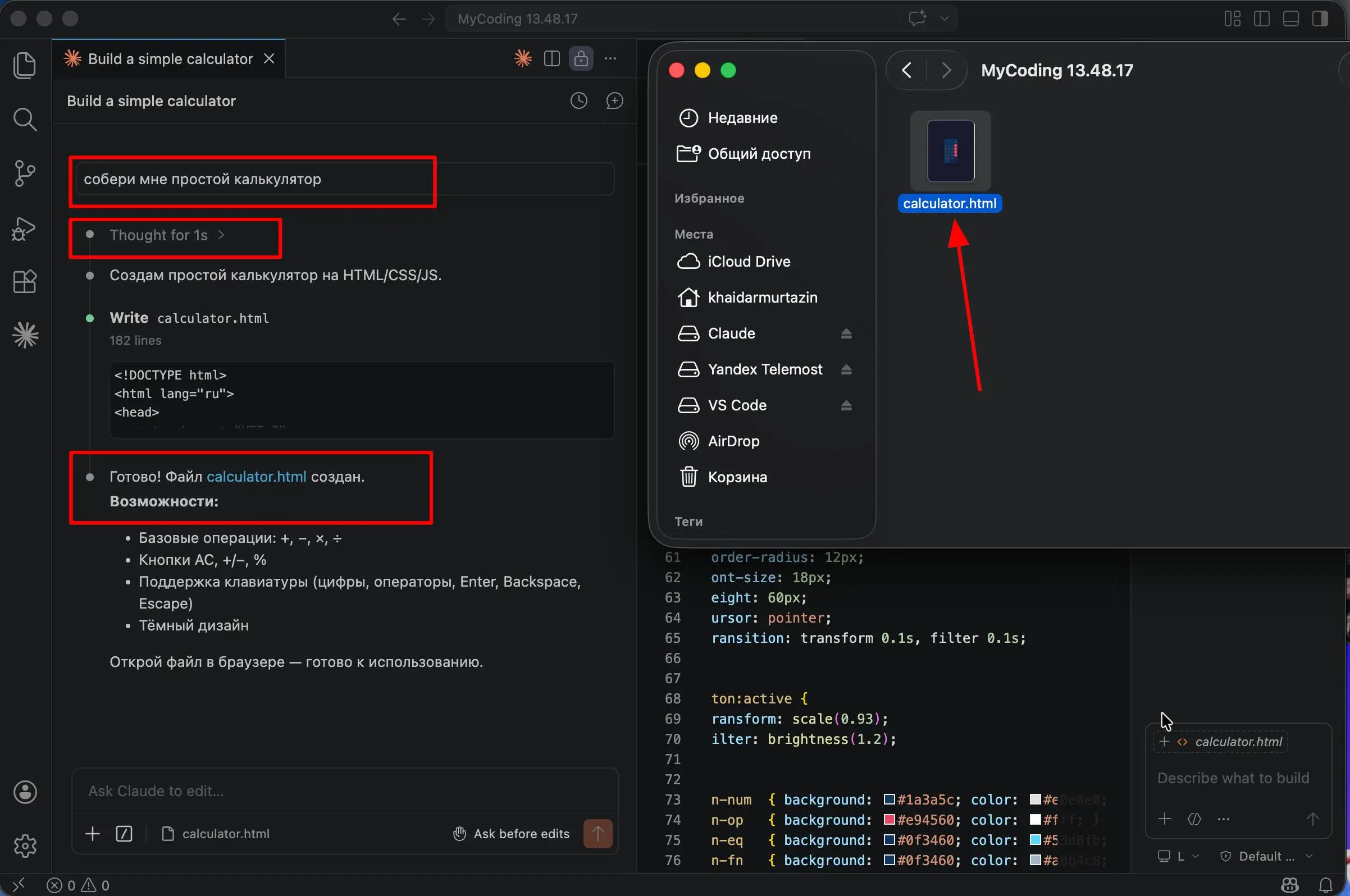Open slash commands in the Claude prompt box

pyautogui.click(x=124, y=834)
